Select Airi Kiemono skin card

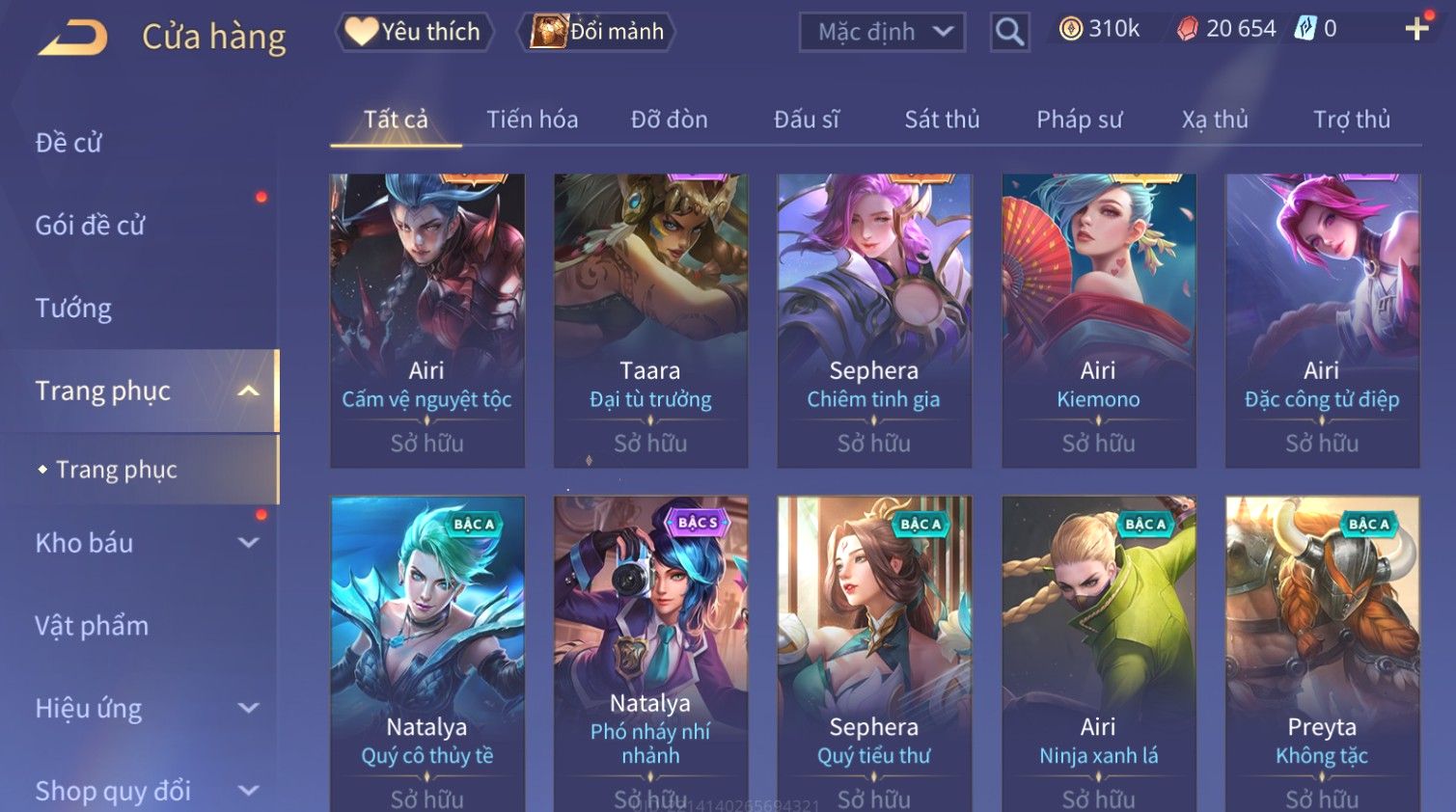tap(1098, 320)
